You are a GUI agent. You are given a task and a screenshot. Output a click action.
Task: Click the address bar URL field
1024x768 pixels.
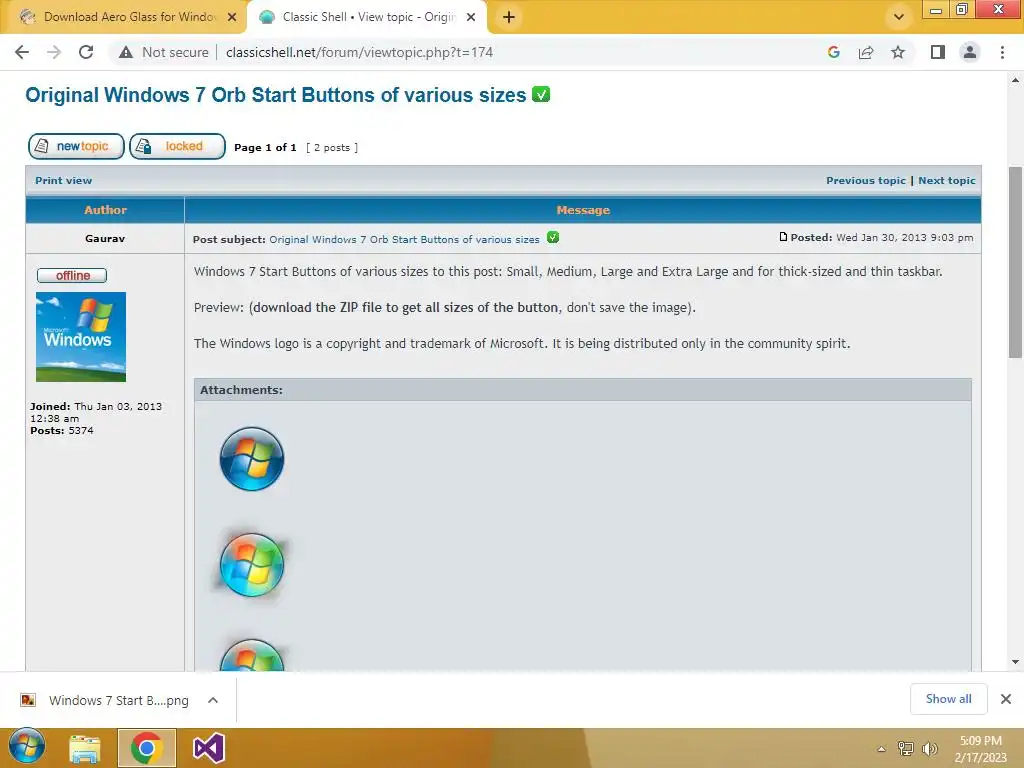pos(359,52)
